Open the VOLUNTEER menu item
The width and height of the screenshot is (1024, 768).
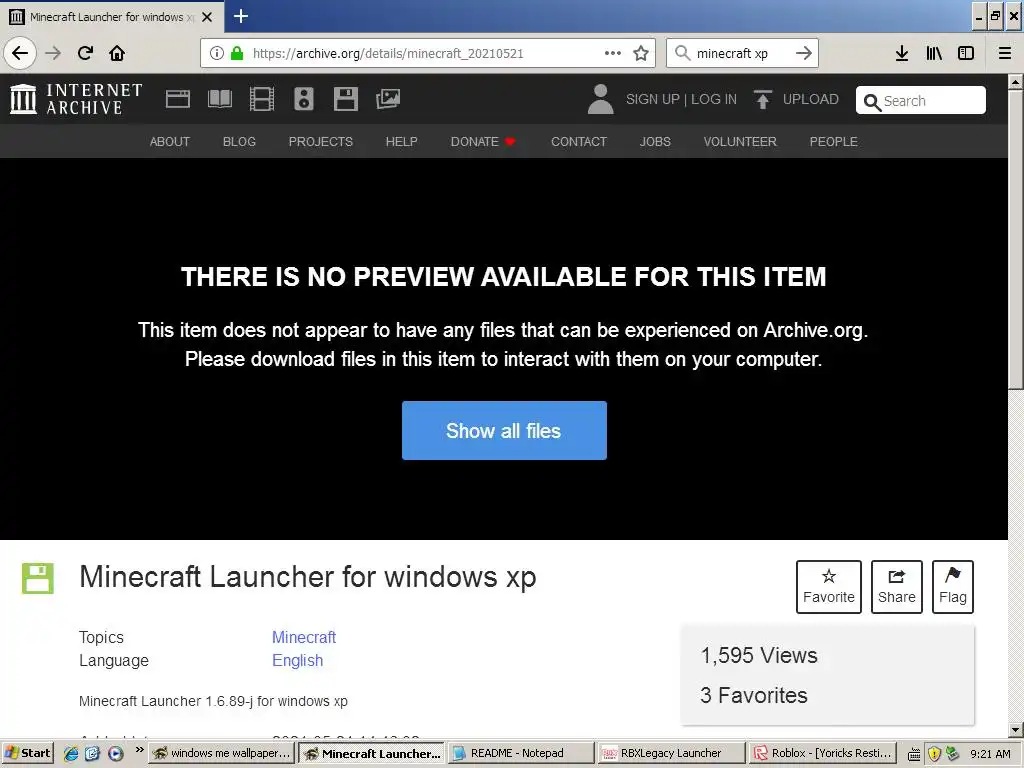click(740, 142)
